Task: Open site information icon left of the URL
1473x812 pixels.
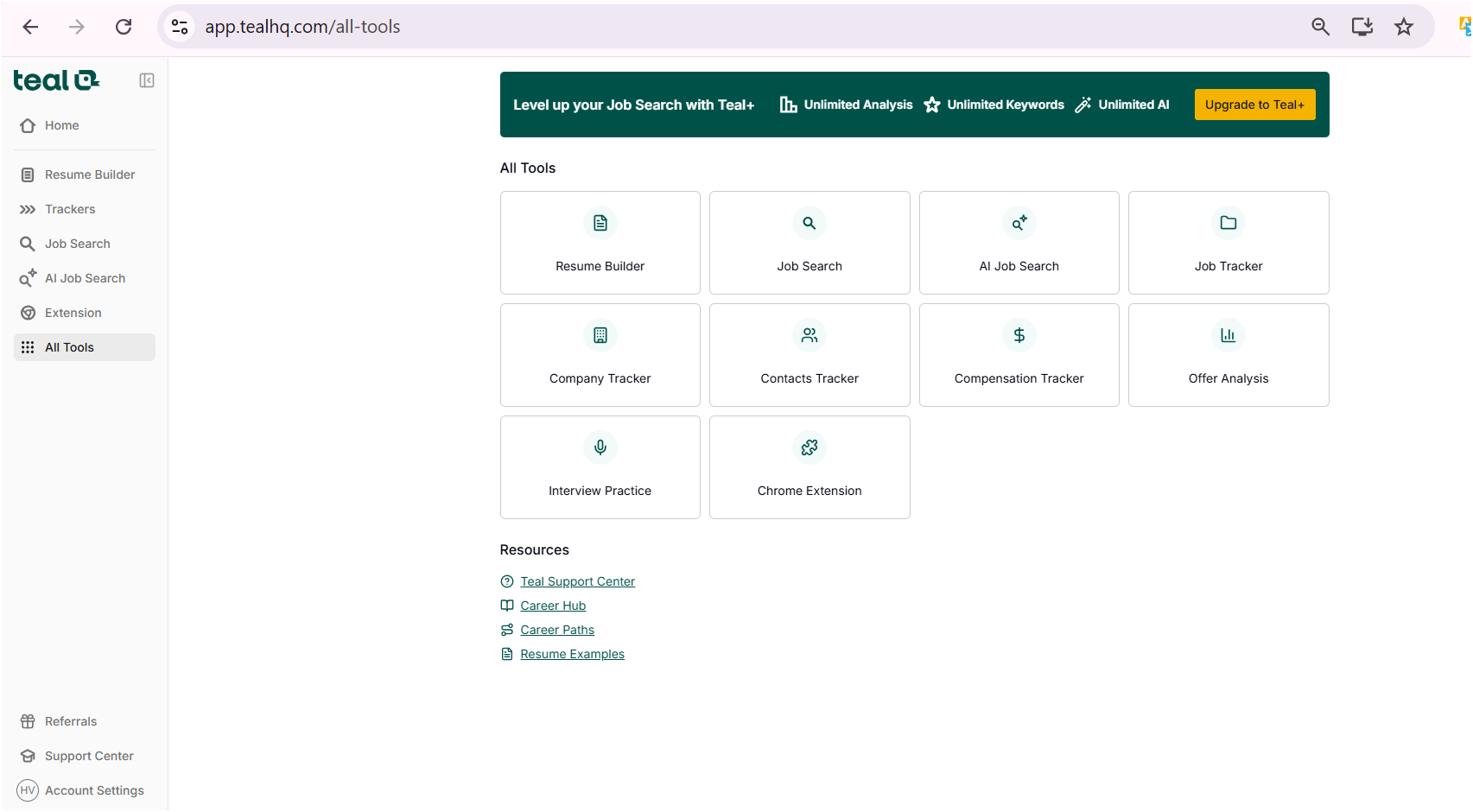Action: point(180,27)
